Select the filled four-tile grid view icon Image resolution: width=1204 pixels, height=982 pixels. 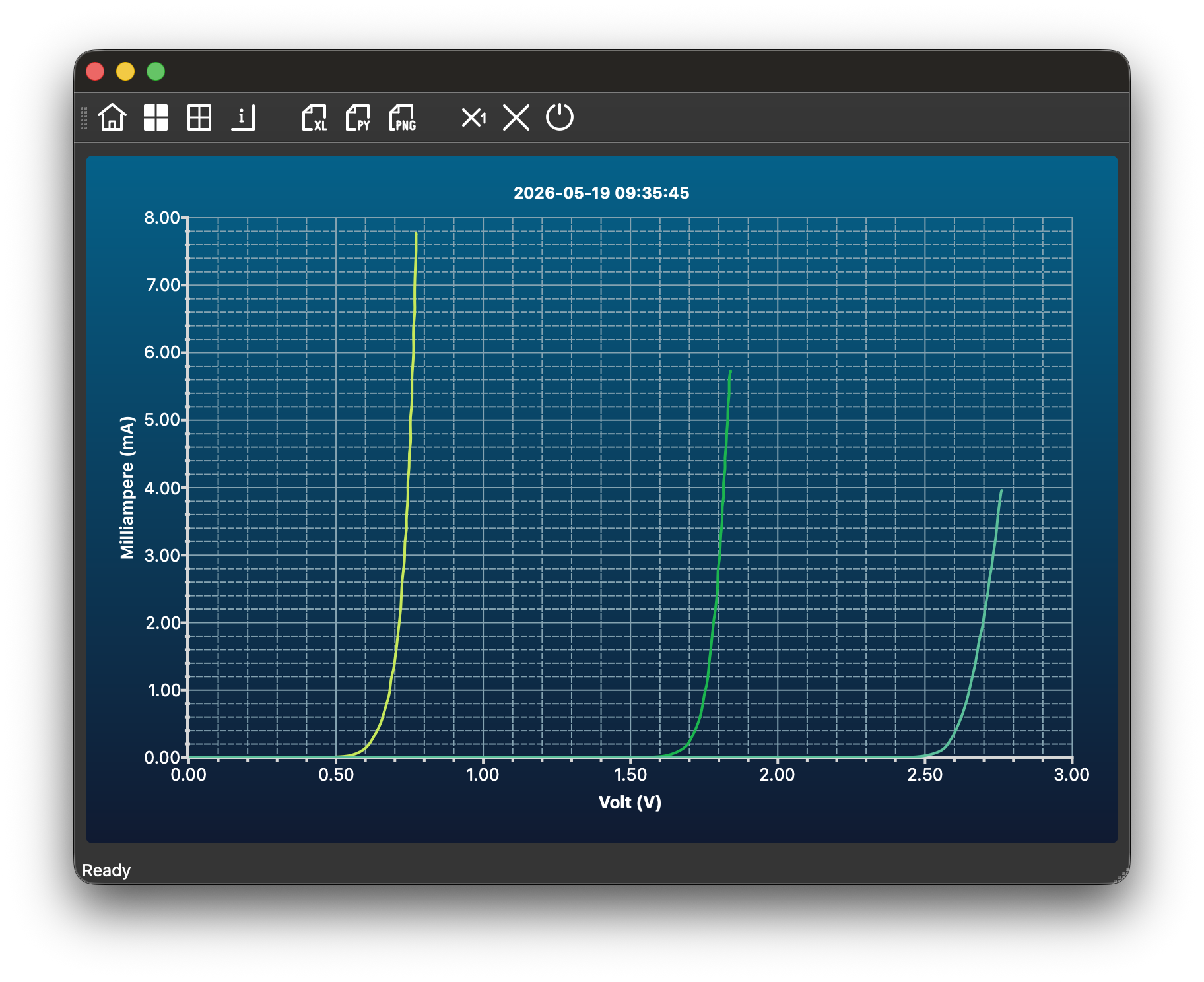click(156, 117)
